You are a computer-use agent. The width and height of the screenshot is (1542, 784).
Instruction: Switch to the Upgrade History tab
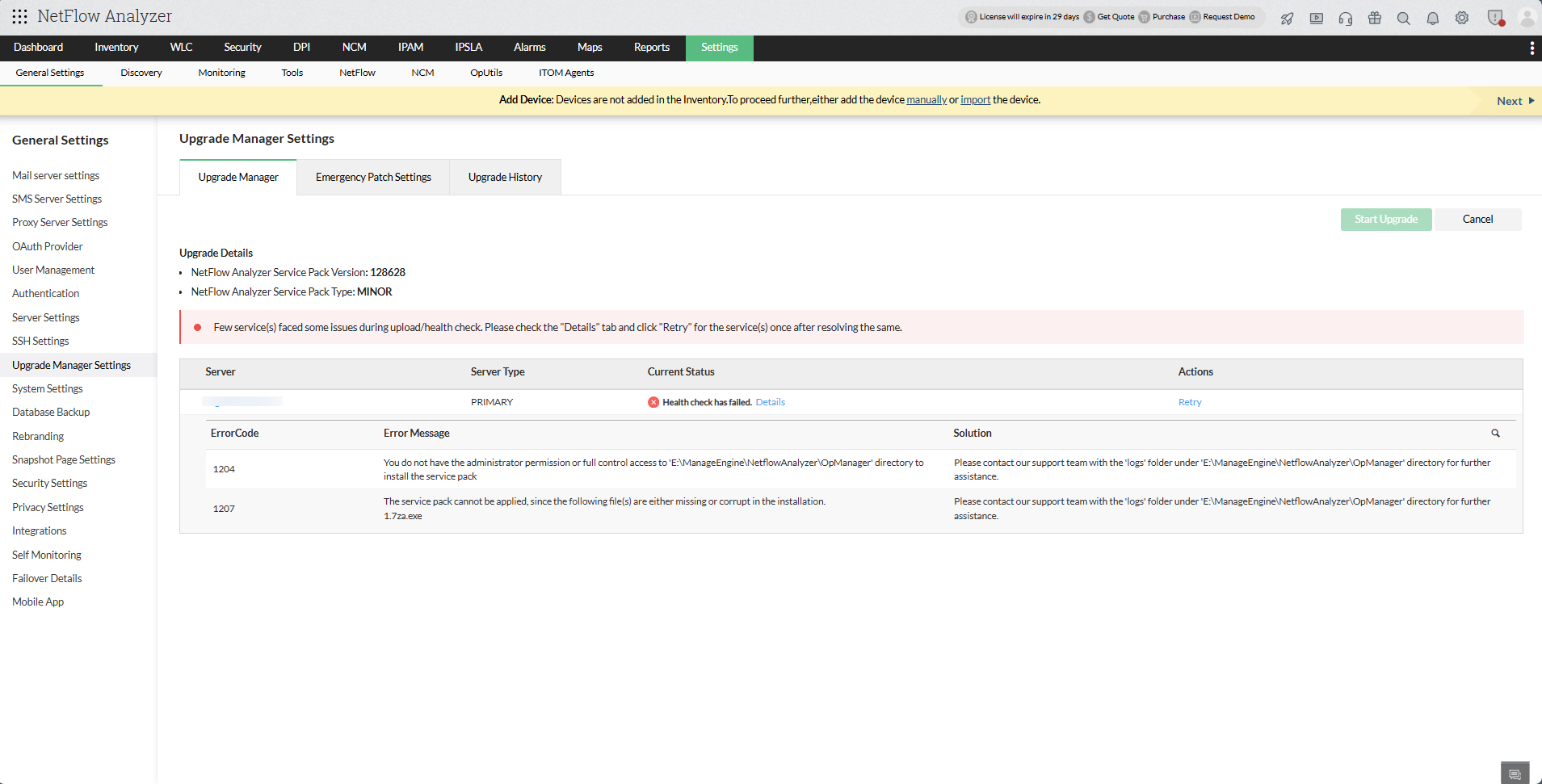coord(505,178)
